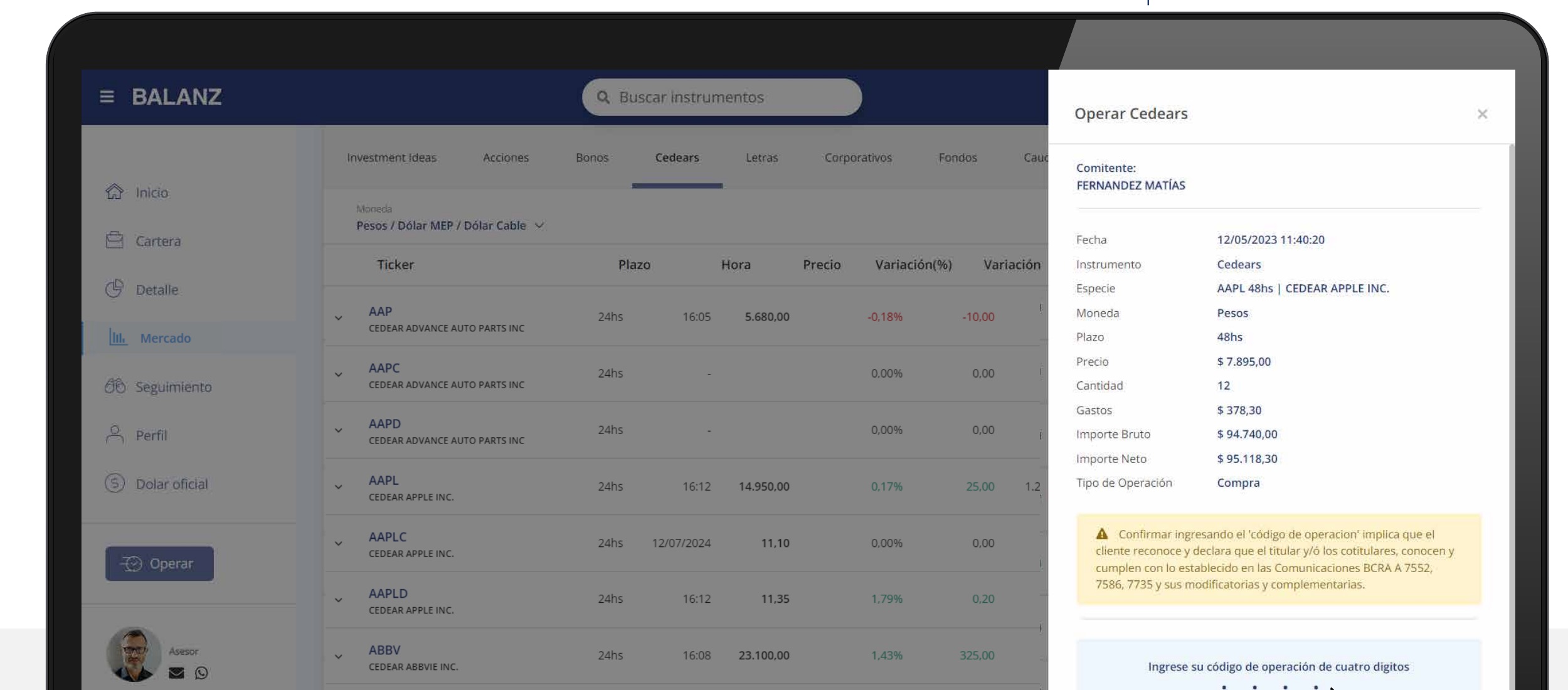The image size is (1568, 690).
Task: Click the BALANZ logo
Action: (x=176, y=97)
